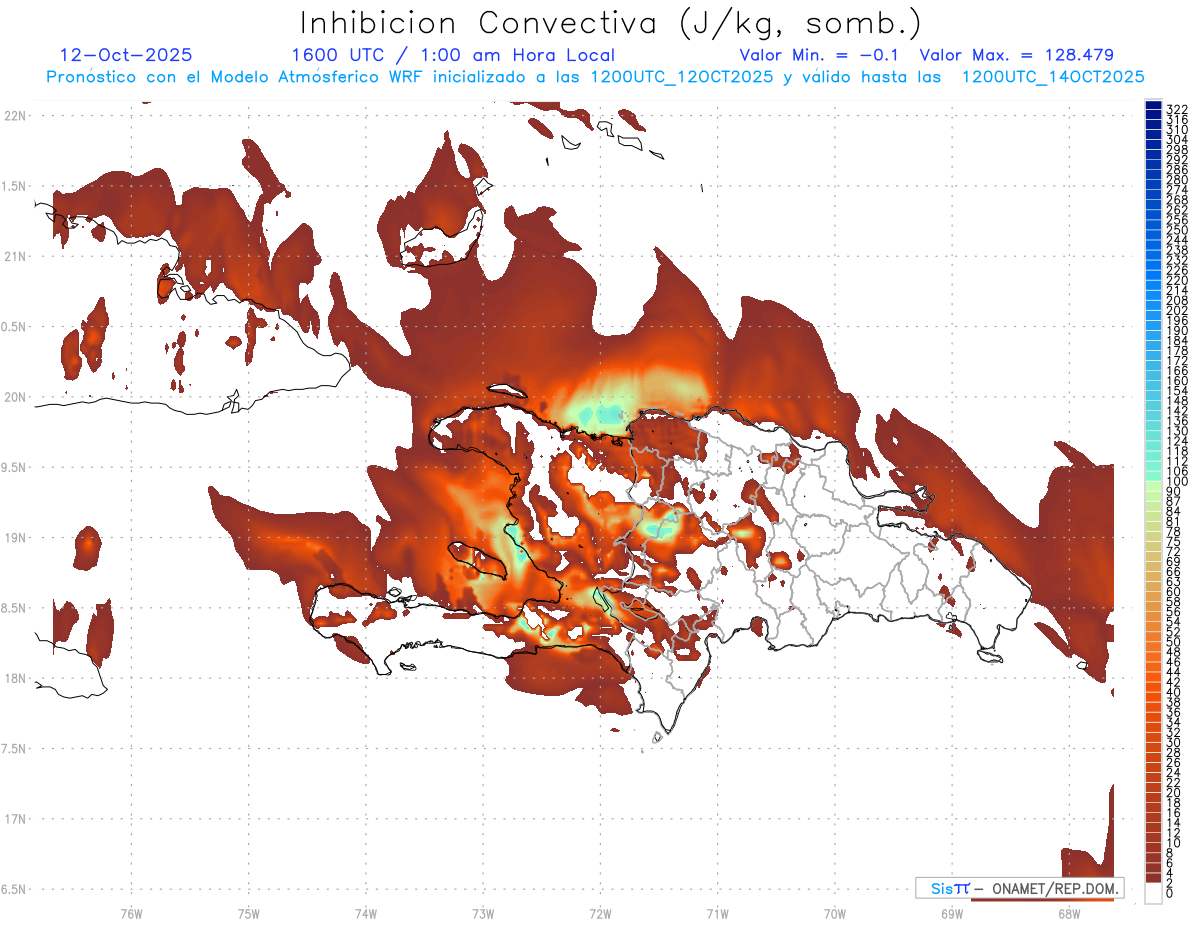Click the '0.5N' latitude label
The height and width of the screenshot is (927, 1200).
point(15,327)
